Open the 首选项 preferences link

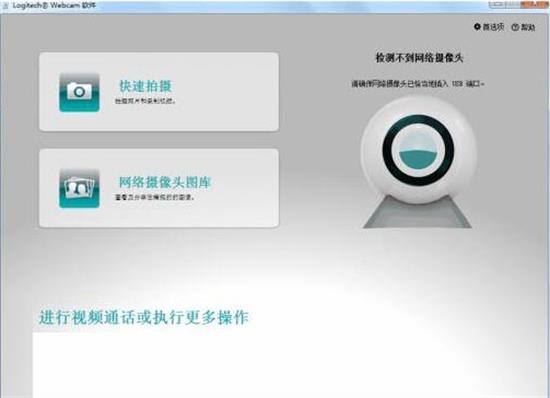click(x=493, y=27)
